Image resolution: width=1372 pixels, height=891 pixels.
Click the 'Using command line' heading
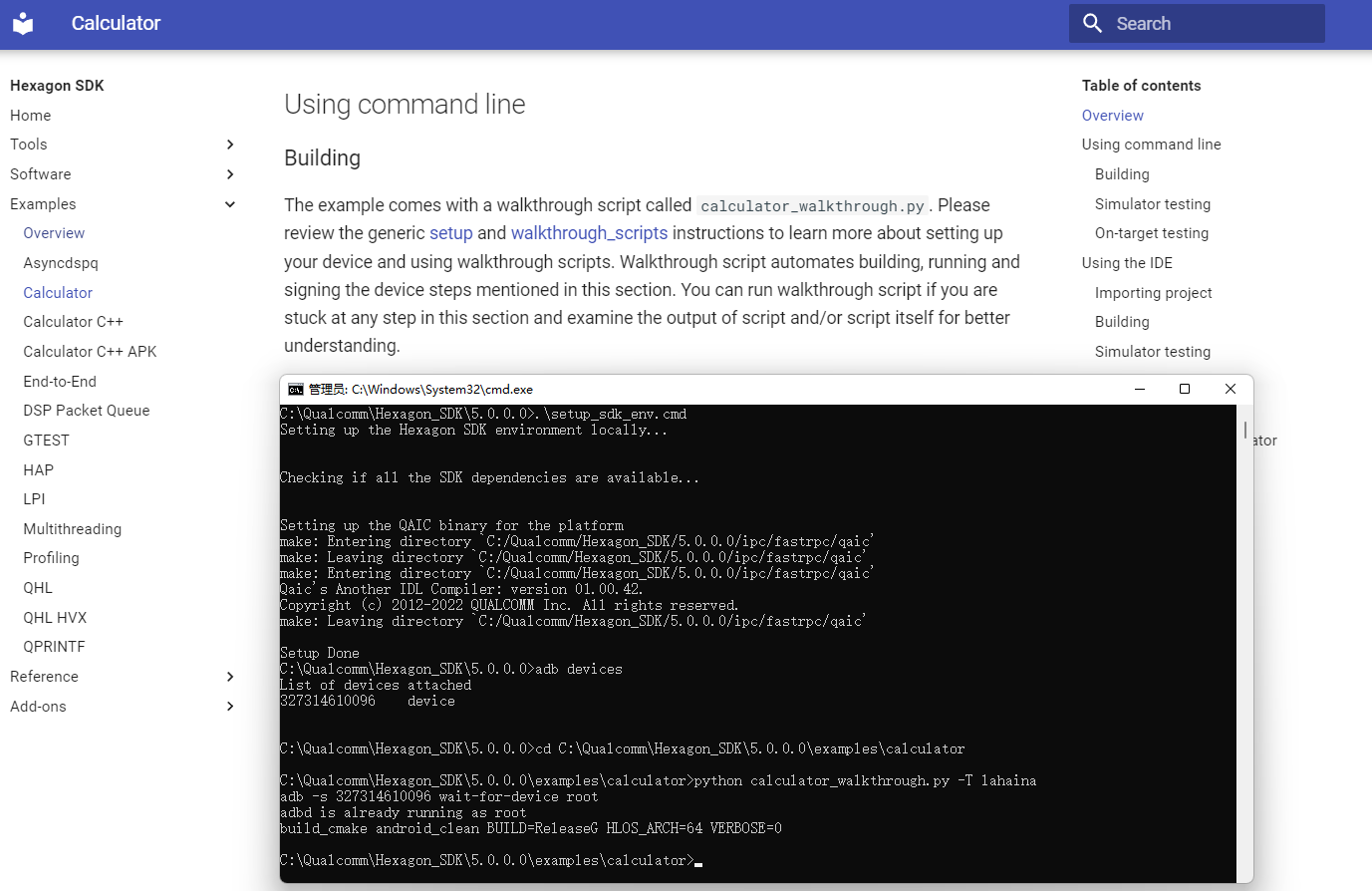click(x=405, y=105)
